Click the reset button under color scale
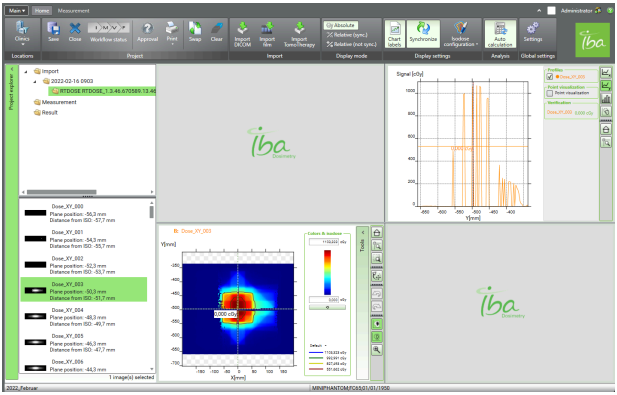 pyautogui.click(x=327, y=307)
